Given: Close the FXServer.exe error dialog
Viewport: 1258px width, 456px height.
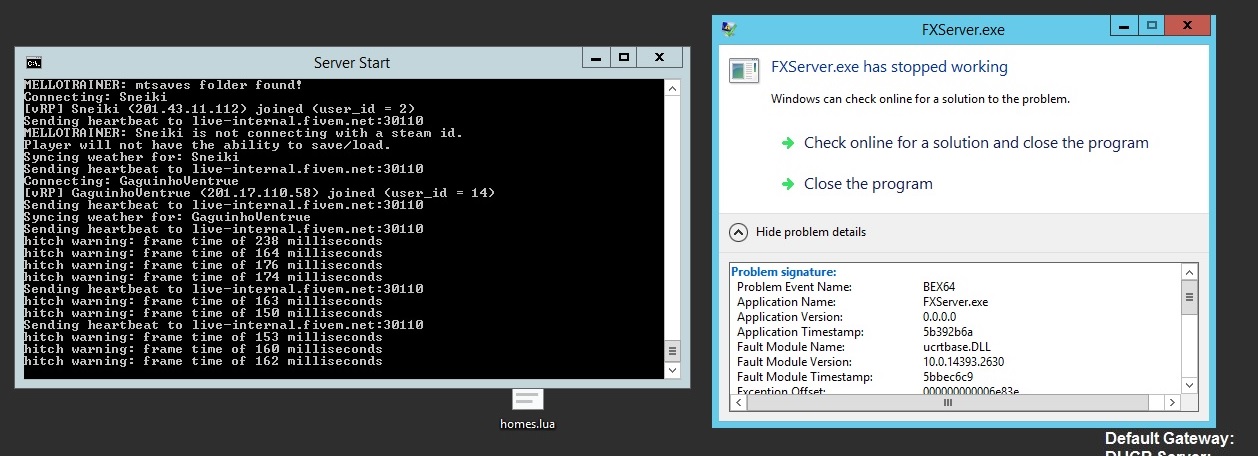Looking at the screenshot, I should (x=1183, y=26).
